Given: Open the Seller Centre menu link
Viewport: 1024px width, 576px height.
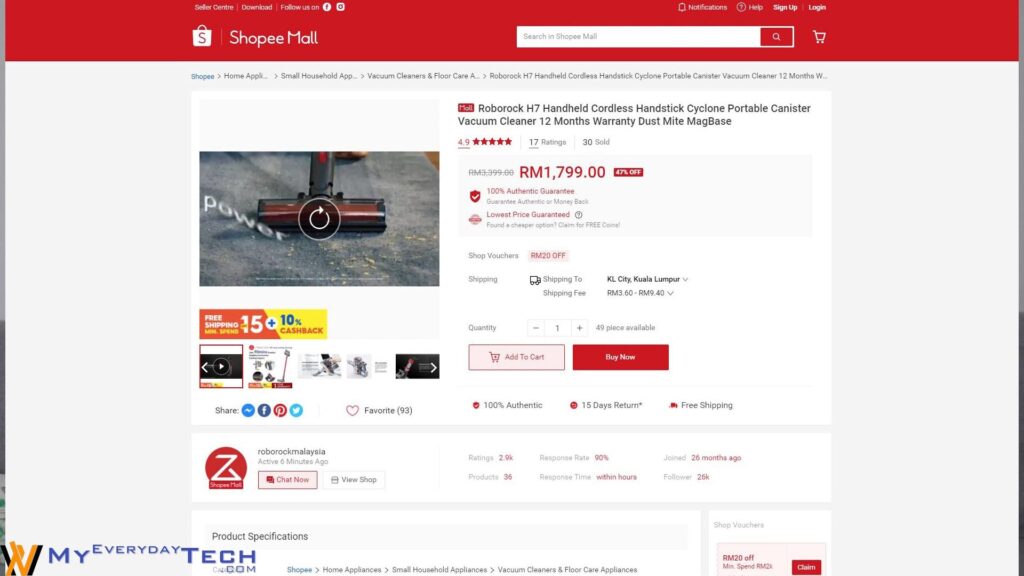Looking at the screenshot, I should click(x=214, y=7).
